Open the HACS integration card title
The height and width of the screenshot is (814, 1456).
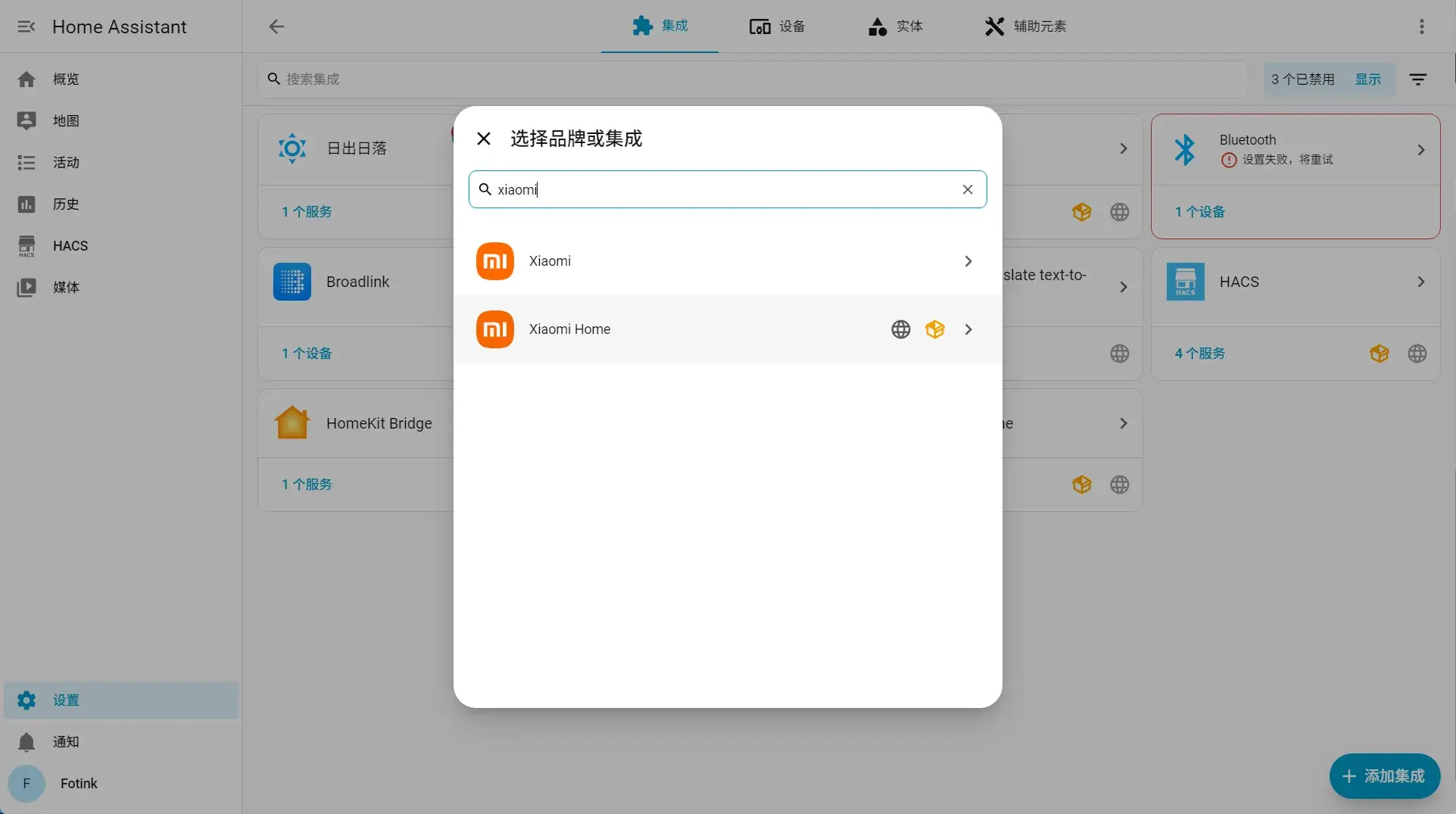pos(1239,282)
